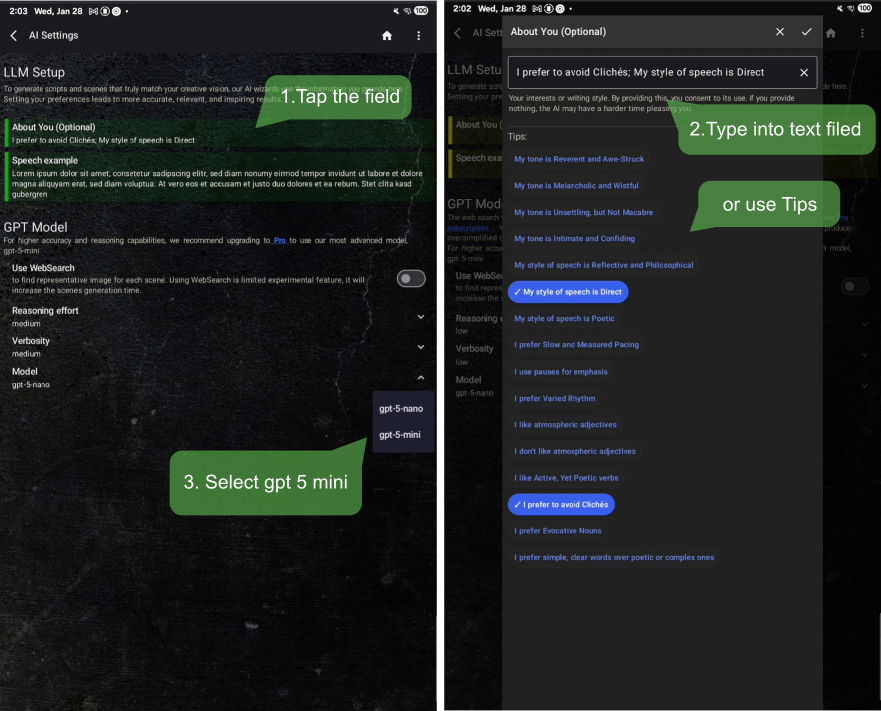Choose gpt-5-mini from the model popup
Screen dimensions: 881x711
pos(399,435)
